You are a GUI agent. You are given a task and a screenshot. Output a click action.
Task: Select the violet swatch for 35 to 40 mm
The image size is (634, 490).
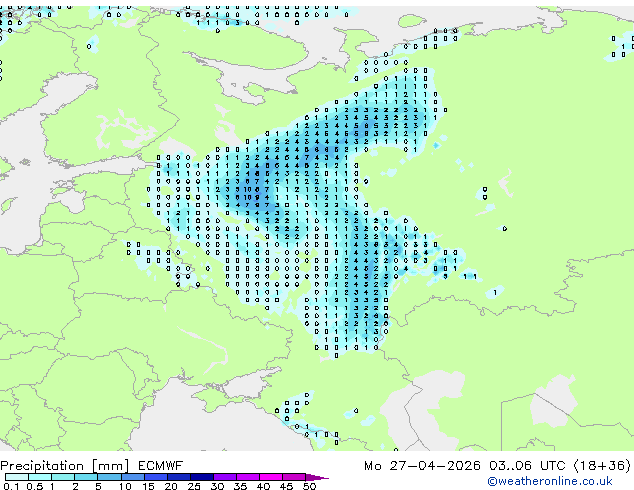[248, 477]
